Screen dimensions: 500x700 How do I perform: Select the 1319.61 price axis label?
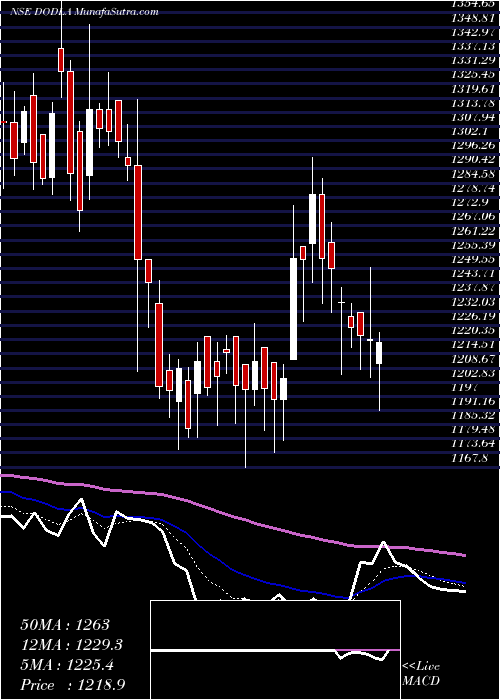pyautogui.click(x=474, y=90)
